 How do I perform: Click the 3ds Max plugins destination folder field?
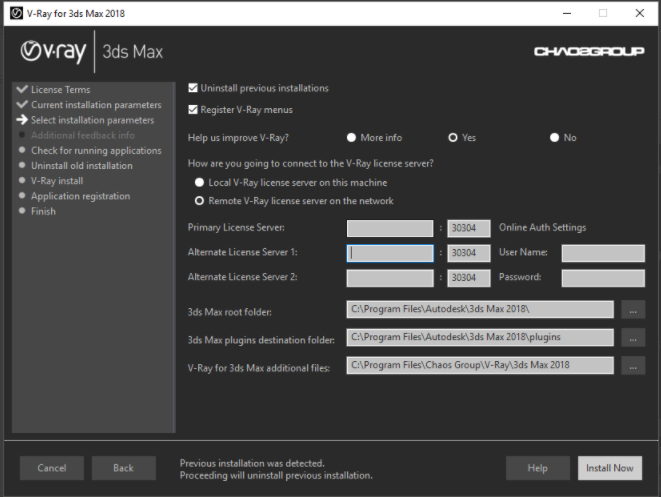pyautogui.click(x=480, y=337)
